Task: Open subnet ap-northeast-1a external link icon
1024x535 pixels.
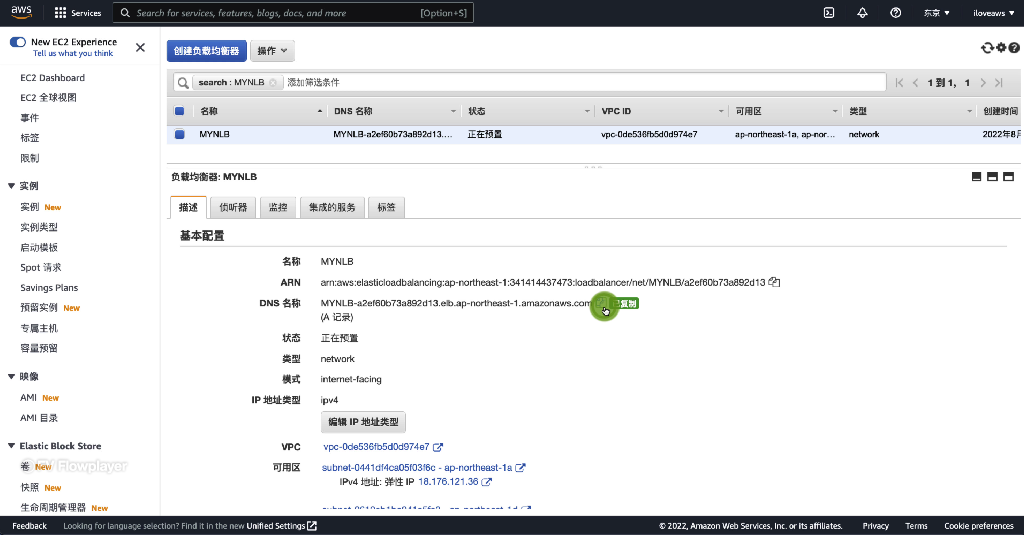Action: tap(520, 468)
